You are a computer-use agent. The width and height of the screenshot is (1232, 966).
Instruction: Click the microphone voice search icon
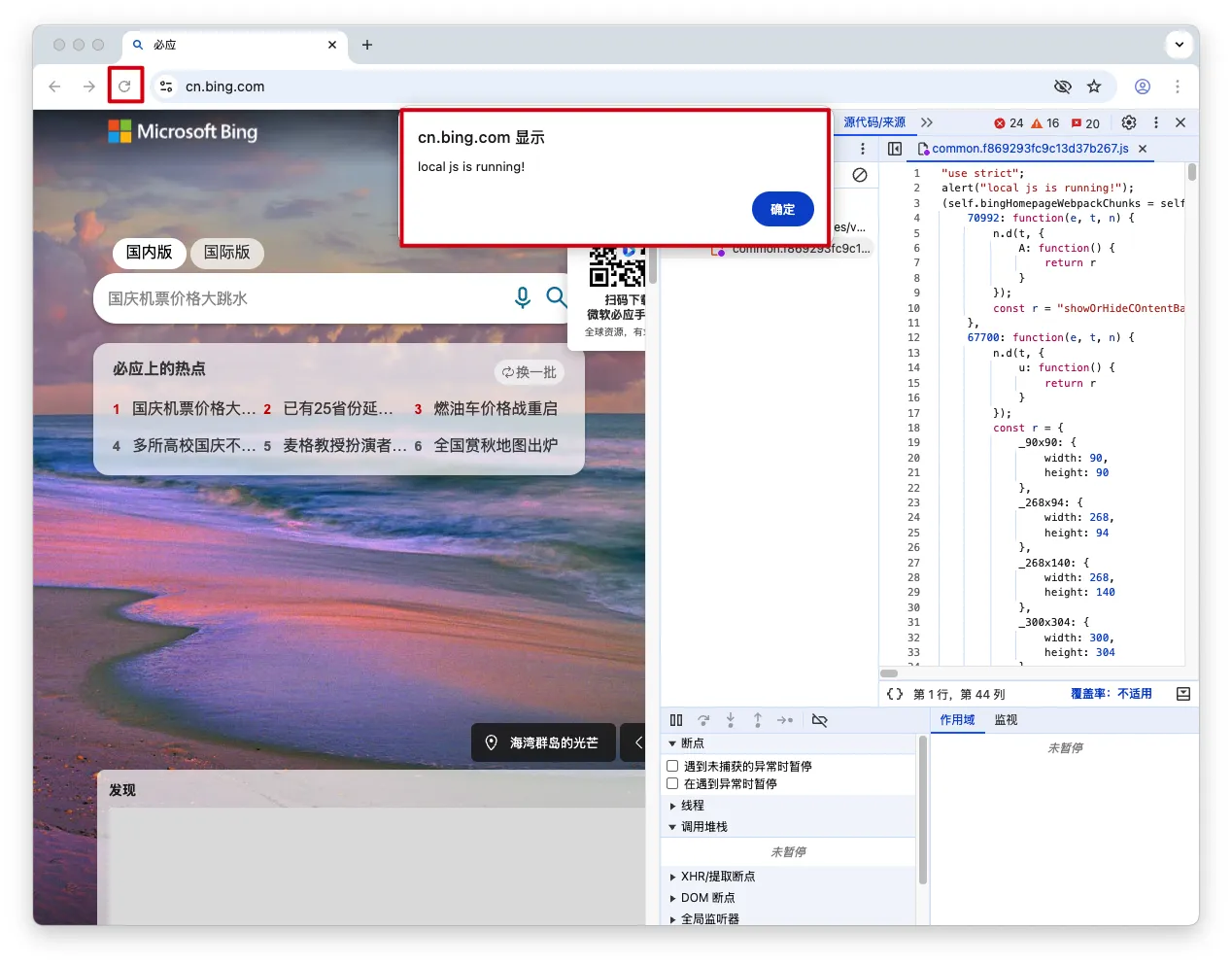tap(523, 297)
